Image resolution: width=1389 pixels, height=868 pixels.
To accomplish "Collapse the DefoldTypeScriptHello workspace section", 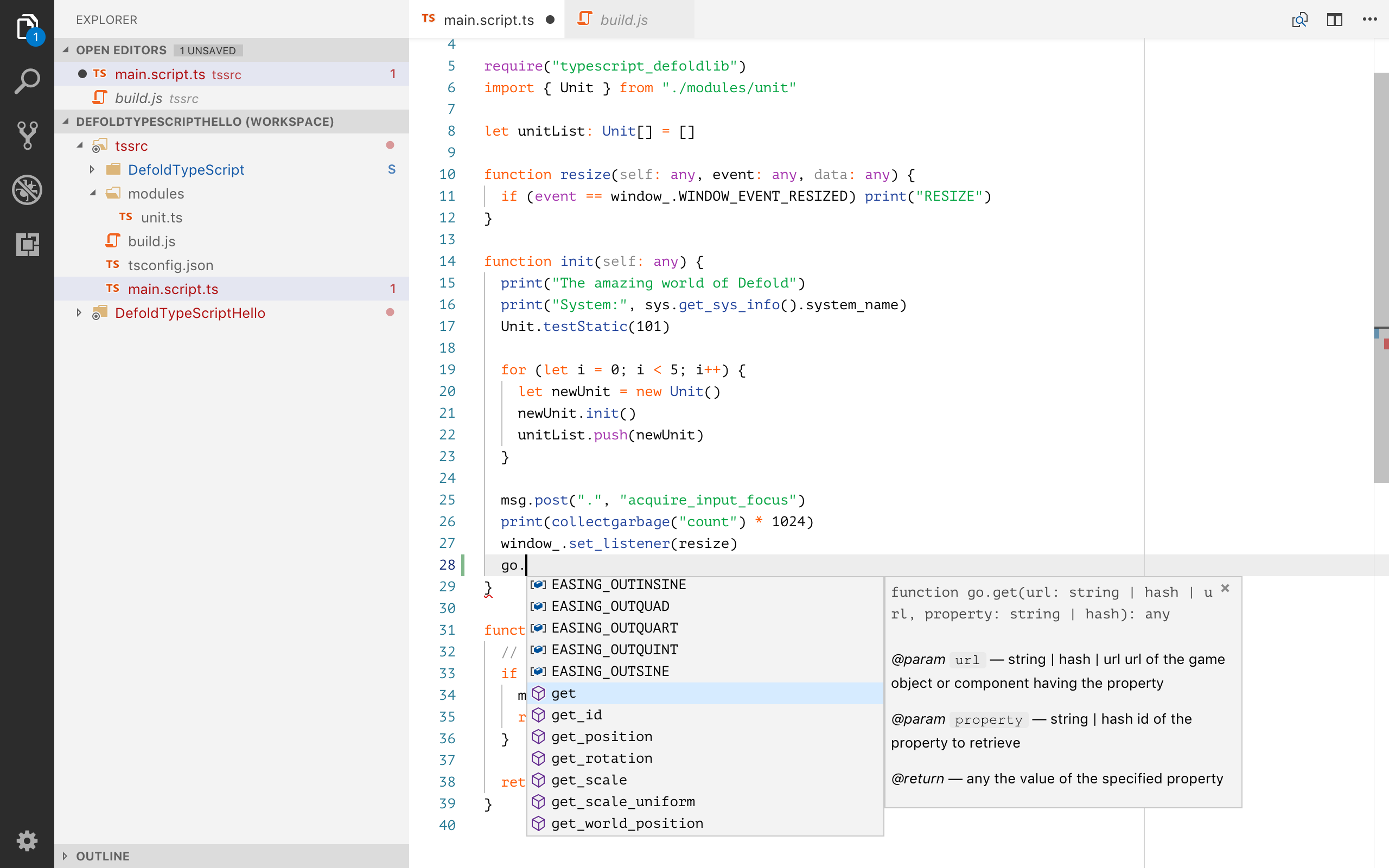I will (x=66, y=121).
